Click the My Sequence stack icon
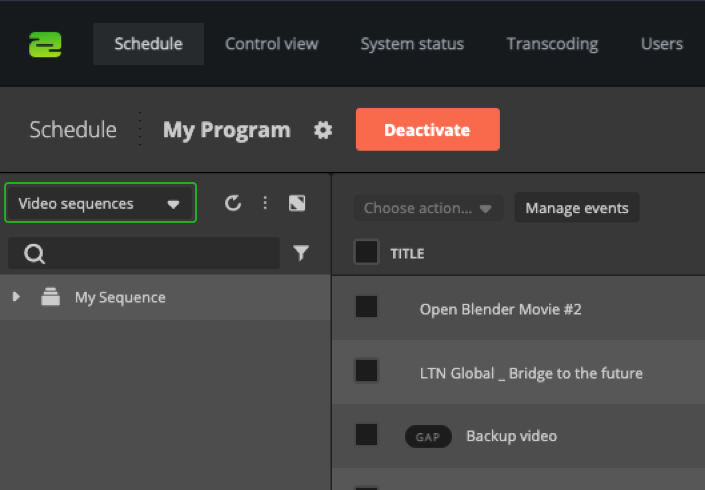 tap(50, 297)
